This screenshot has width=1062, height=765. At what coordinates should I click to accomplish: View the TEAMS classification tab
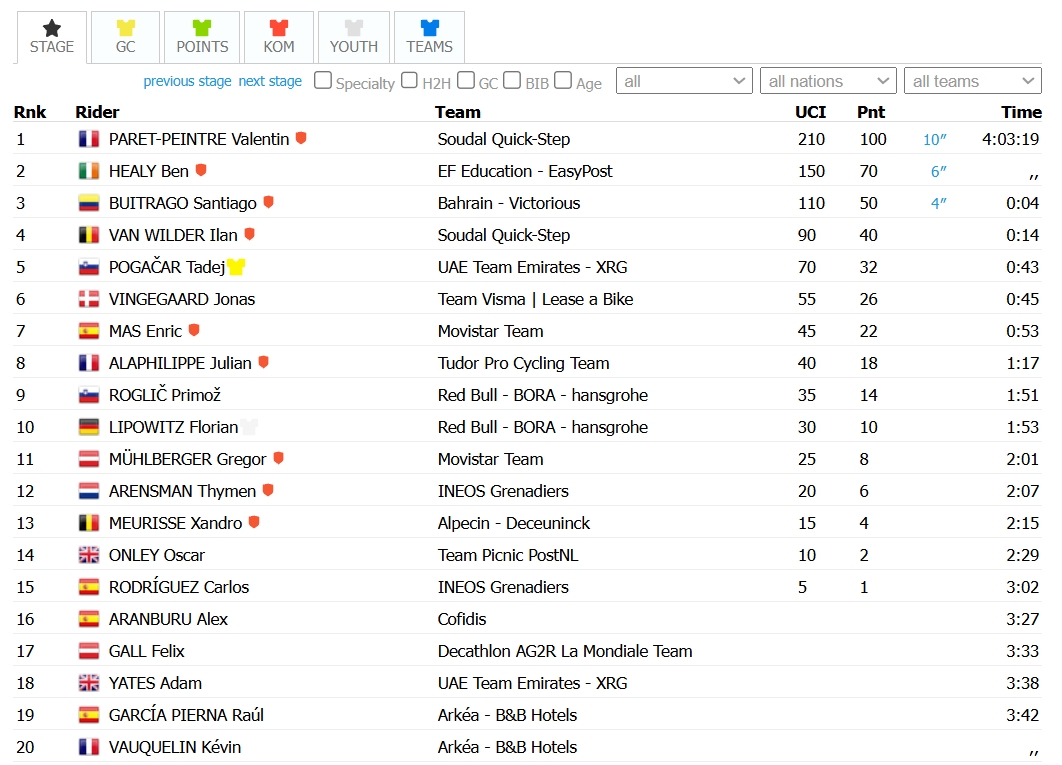tap(429, 37)
